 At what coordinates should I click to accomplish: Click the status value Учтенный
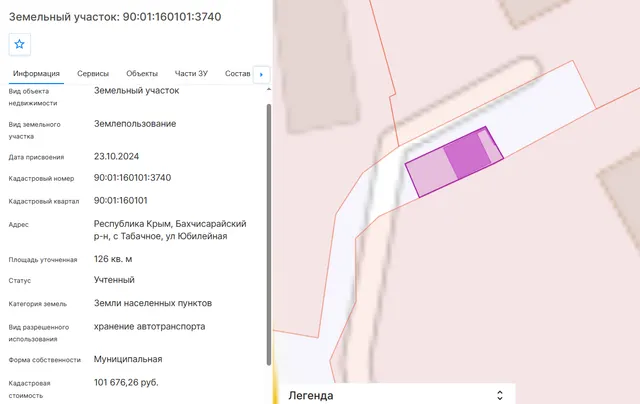coord(114,280)
